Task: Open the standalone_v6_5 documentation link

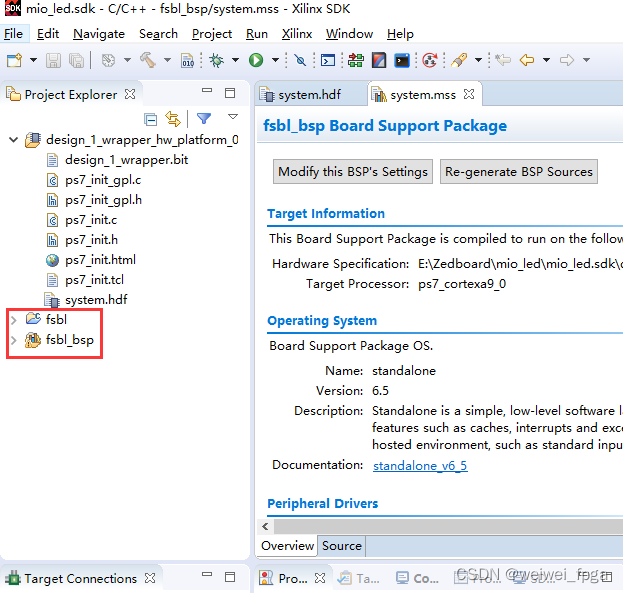Action: [x=420, y=465]
